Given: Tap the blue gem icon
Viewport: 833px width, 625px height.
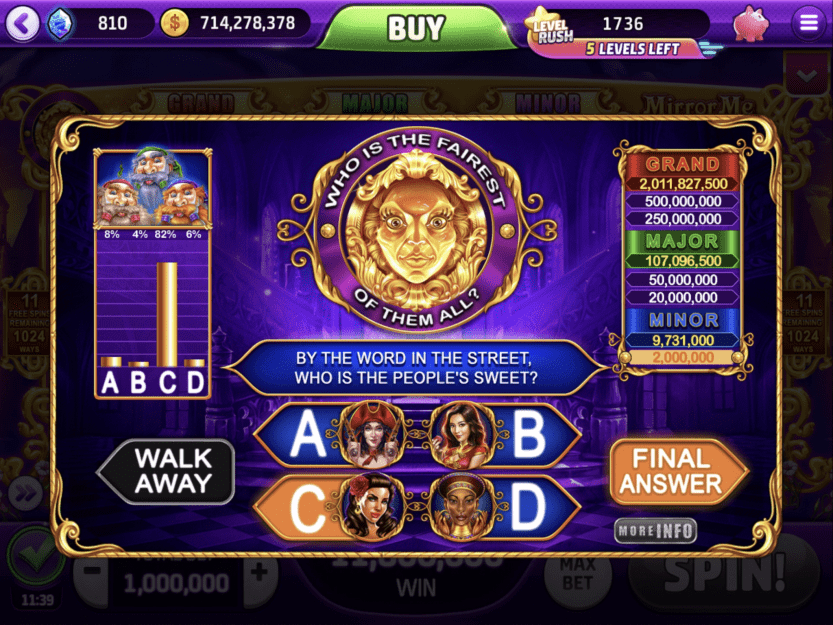Looking at the screenshot, I should tap(60, 23).
